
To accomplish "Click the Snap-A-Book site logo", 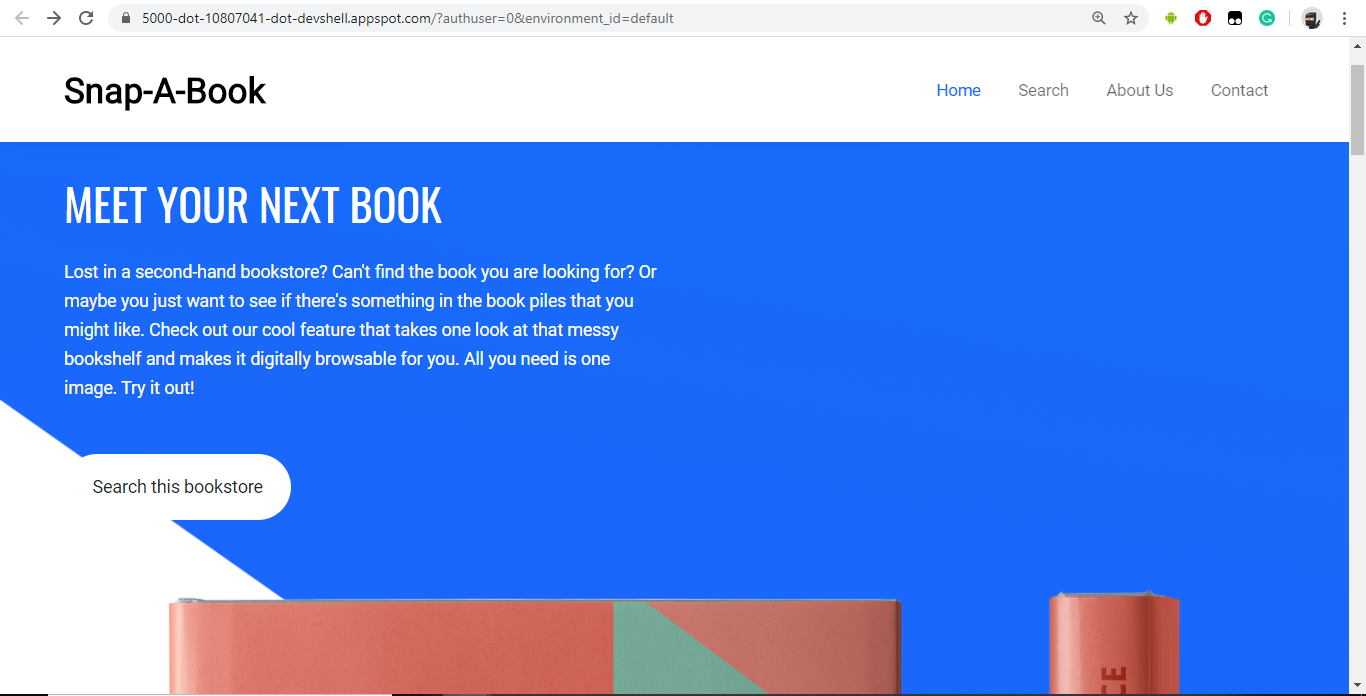I will click(165, 91).
